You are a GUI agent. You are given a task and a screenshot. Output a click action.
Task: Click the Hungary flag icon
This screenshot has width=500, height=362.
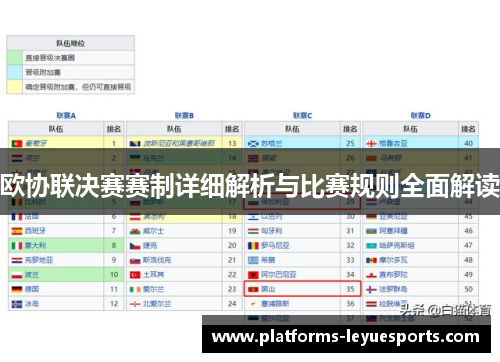point(253,231)
